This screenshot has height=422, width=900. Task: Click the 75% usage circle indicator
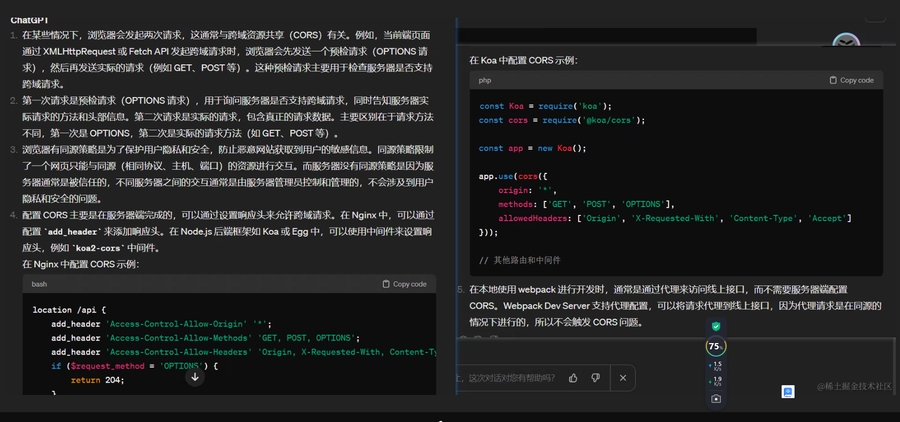[x=715, y=347]
